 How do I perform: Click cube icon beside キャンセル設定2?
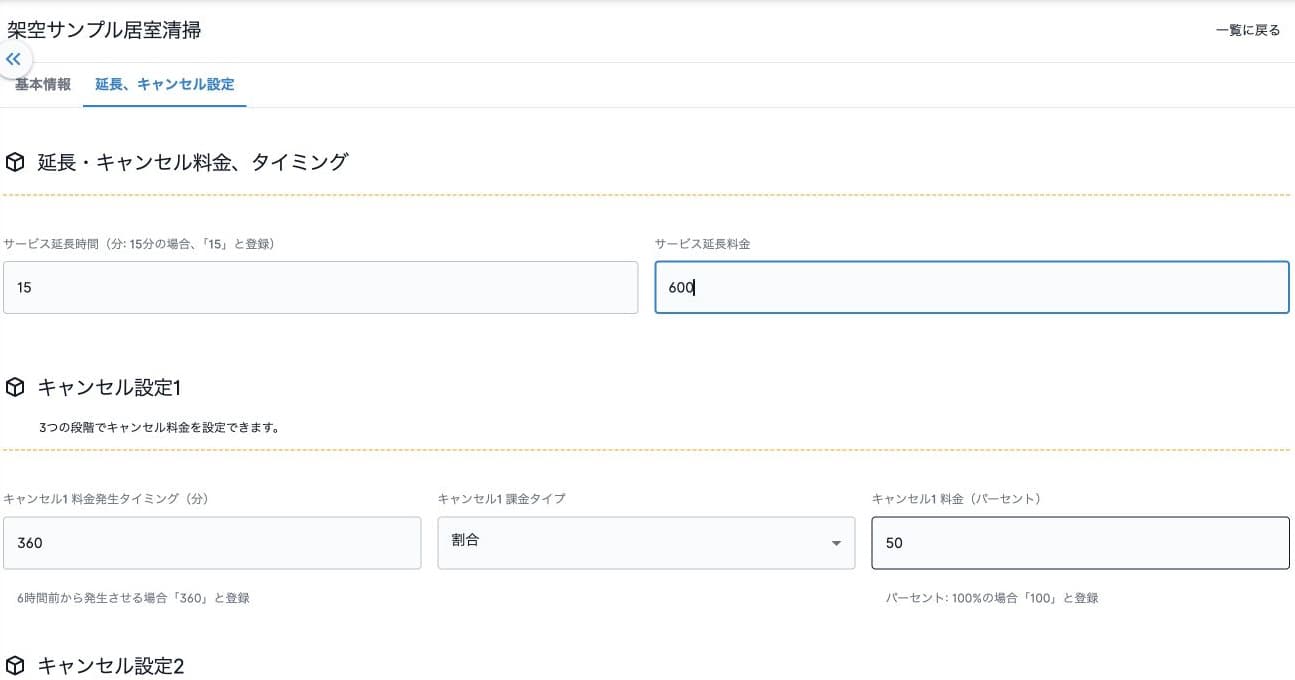pos(15,665)
